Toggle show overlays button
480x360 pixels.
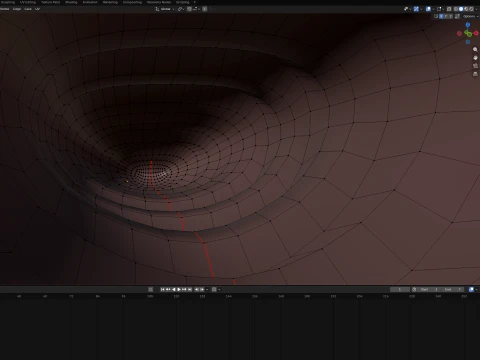(x=428, y=9)
